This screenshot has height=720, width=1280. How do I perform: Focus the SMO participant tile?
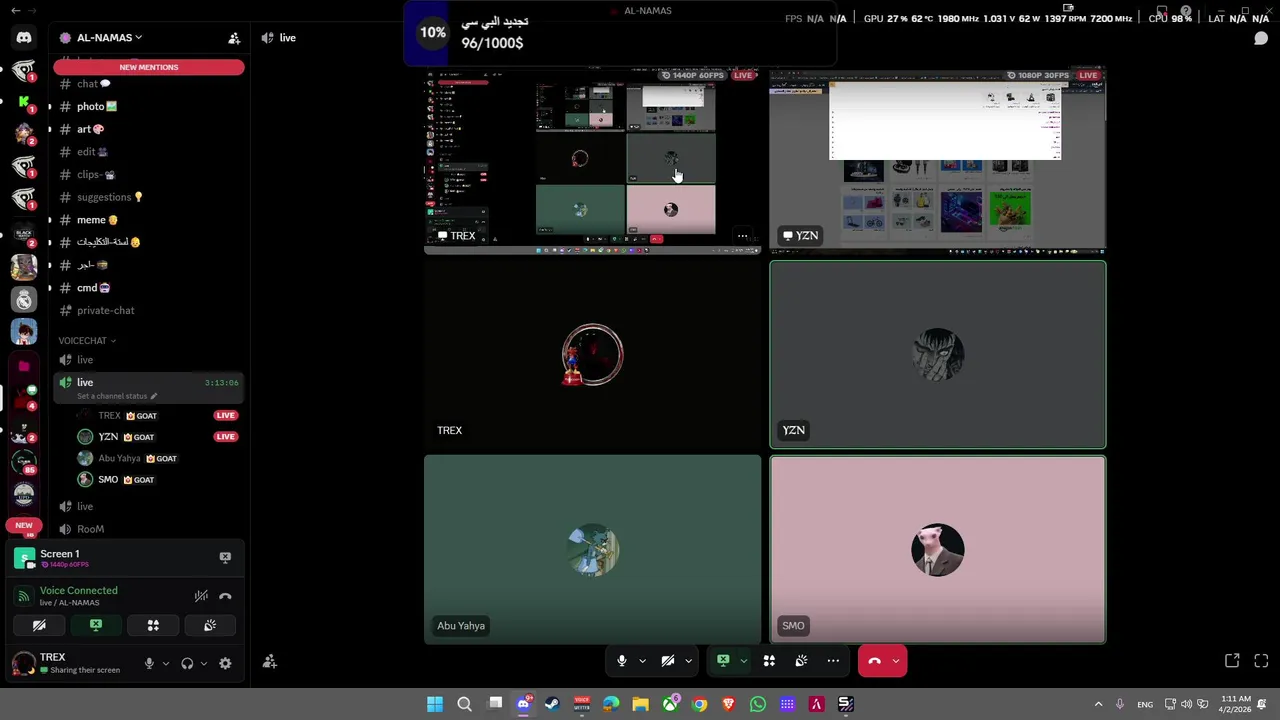(938, 550)
